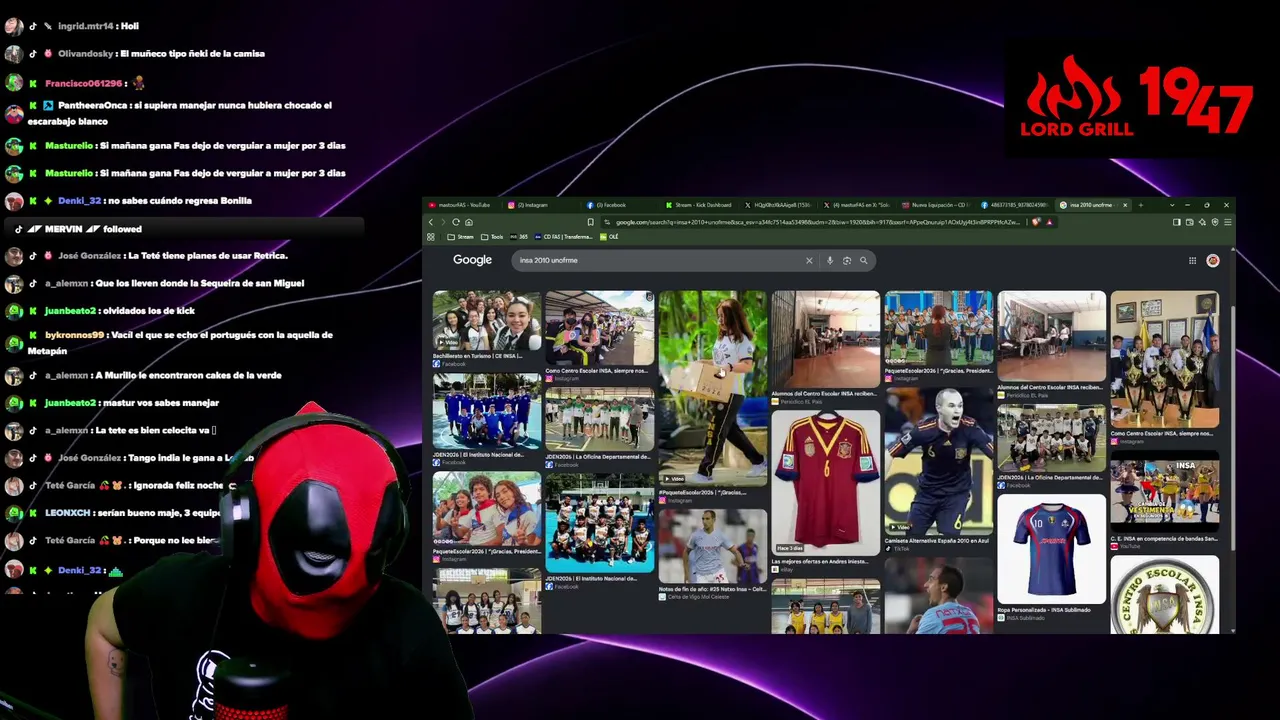
Task: Switch to the masturFAS YouTube tab
Action: (462, 205)
